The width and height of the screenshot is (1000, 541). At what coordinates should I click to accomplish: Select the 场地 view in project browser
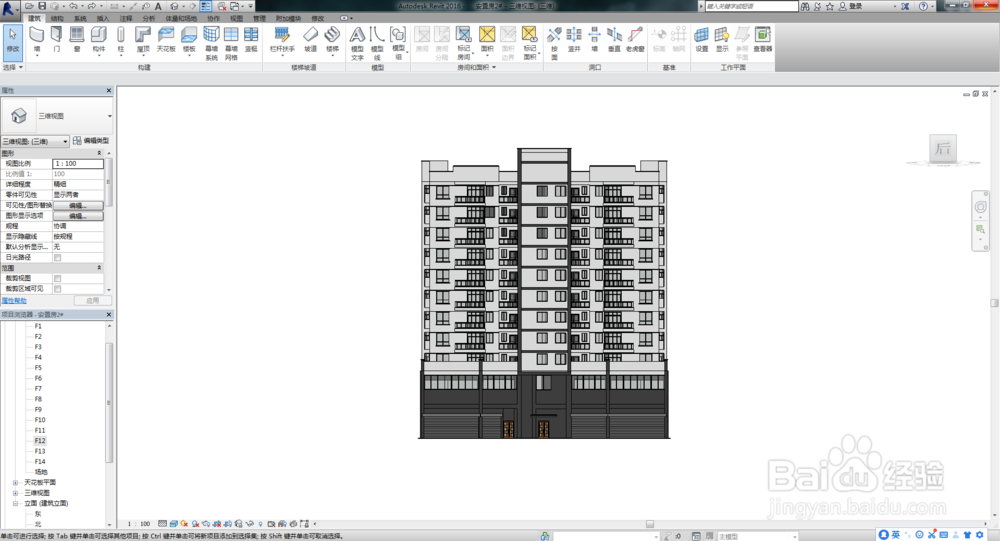pyautogui.click(x=41, y=472)
